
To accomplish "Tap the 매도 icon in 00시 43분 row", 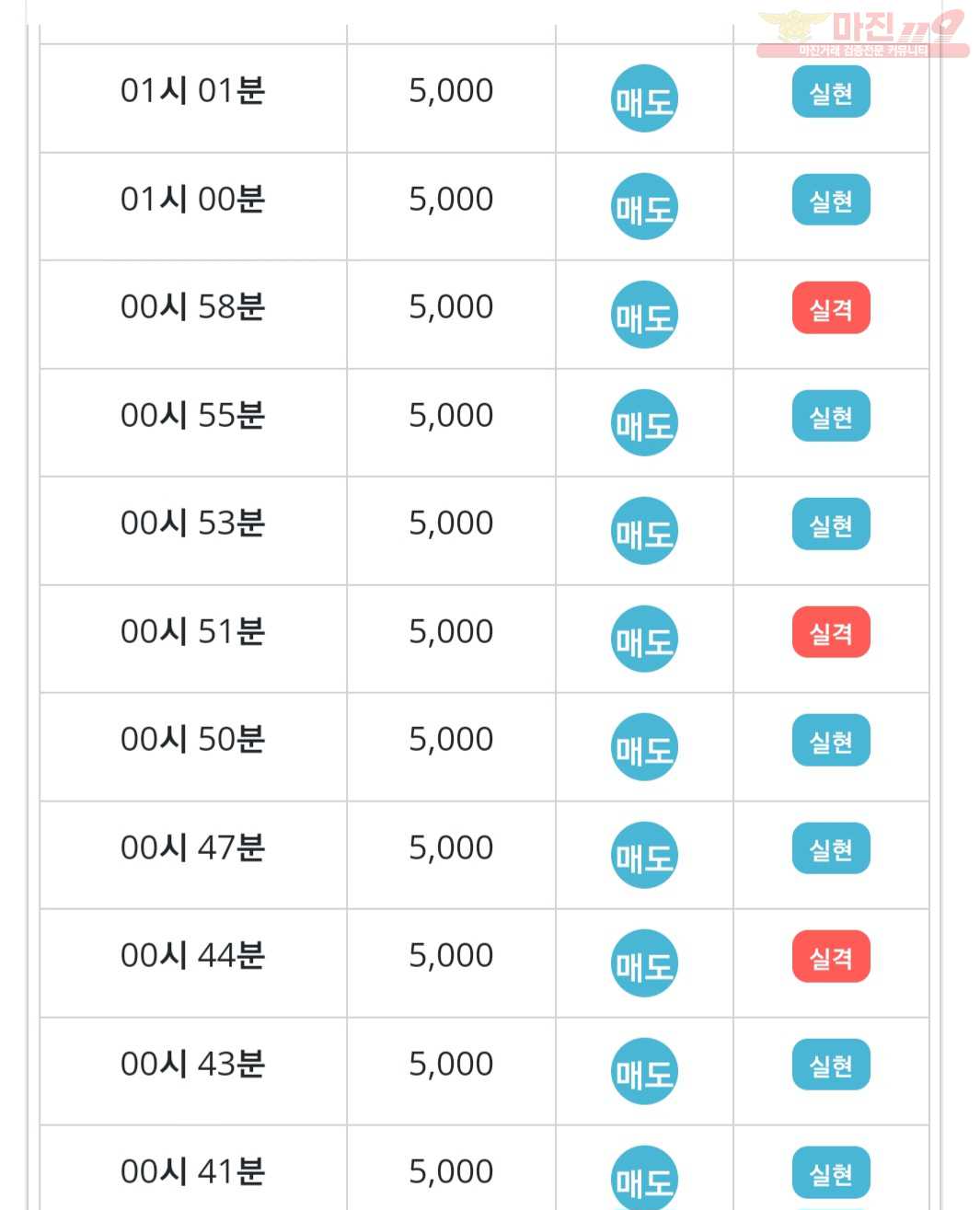I will click(x=644, y=1071).
